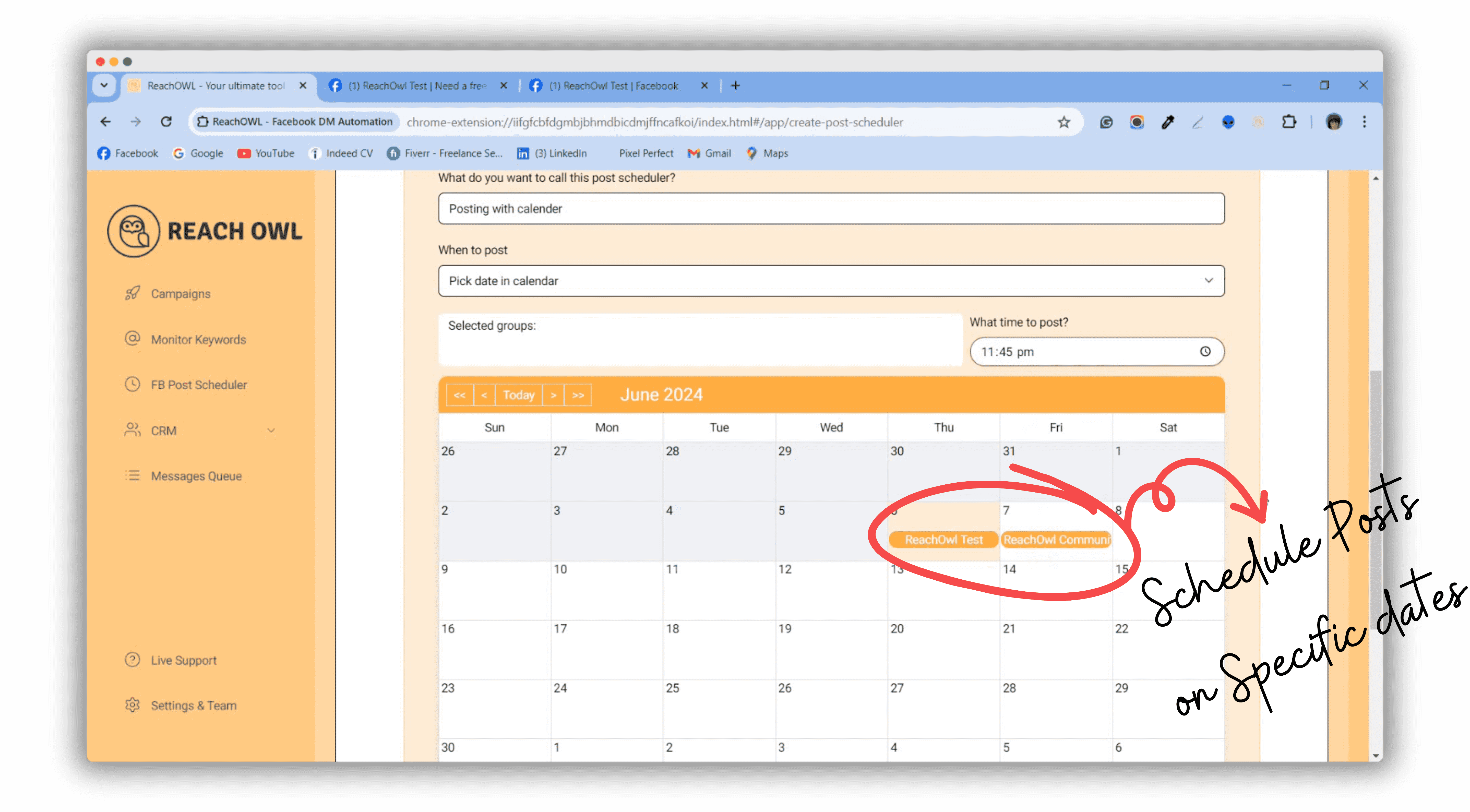Toggle the bookmark star in address bar
Image resolution: width=1470 pixels, height=812 pixels.
point(1064,122)
